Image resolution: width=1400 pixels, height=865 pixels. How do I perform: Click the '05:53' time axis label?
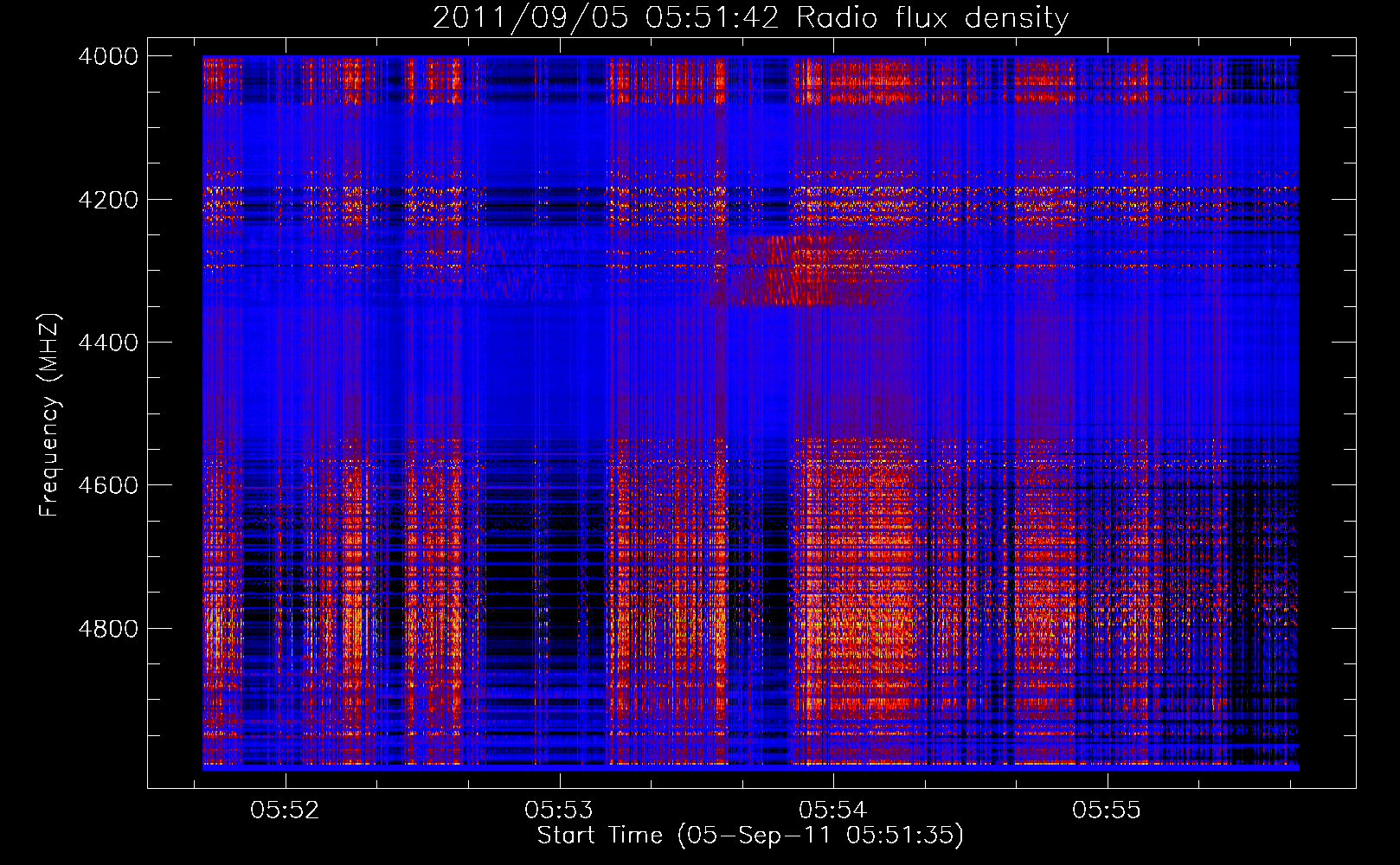[x=559, y=811]
